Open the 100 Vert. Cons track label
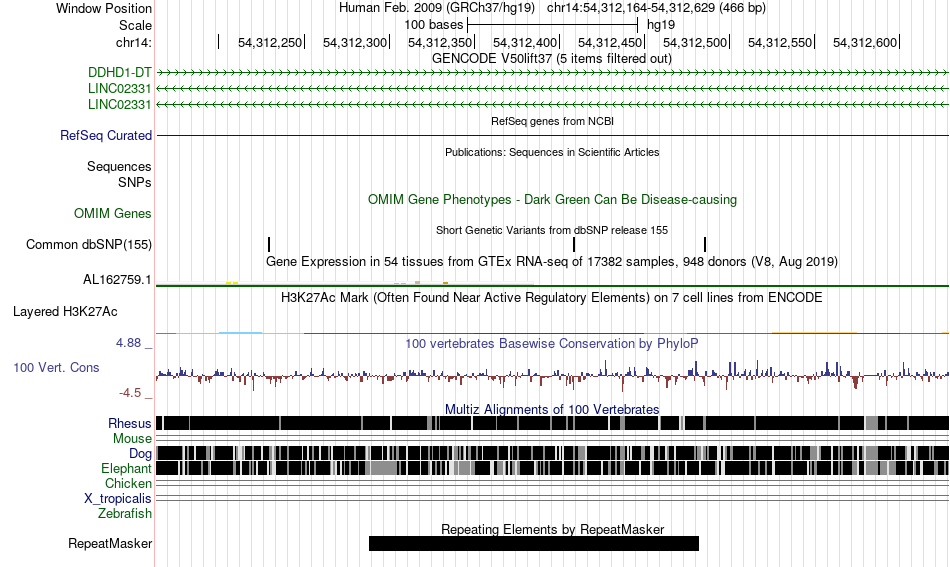This screenshot has width=950, height=567. 56,367
